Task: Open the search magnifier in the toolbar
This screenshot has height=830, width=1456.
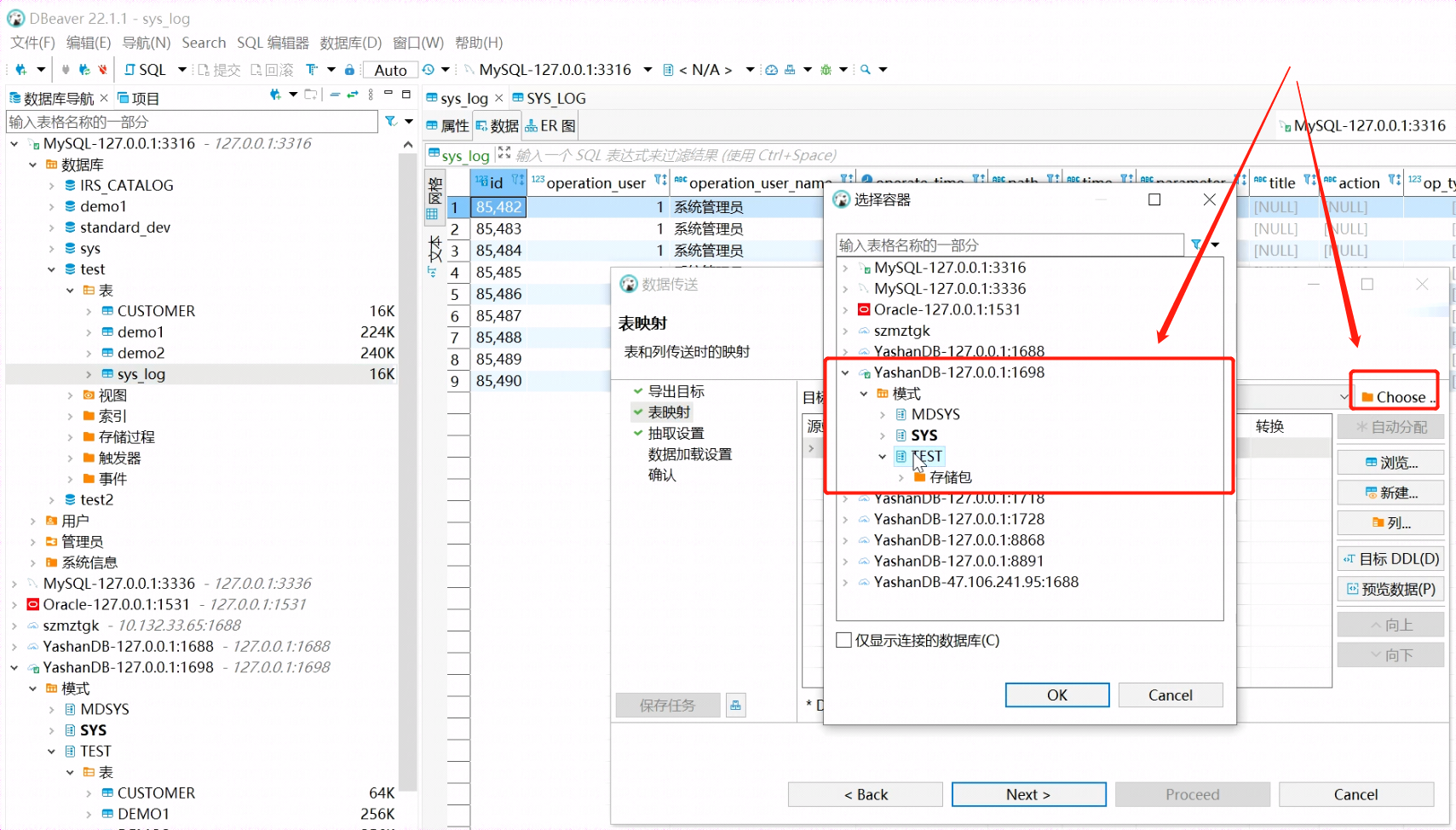Action: tap(865, 70)
